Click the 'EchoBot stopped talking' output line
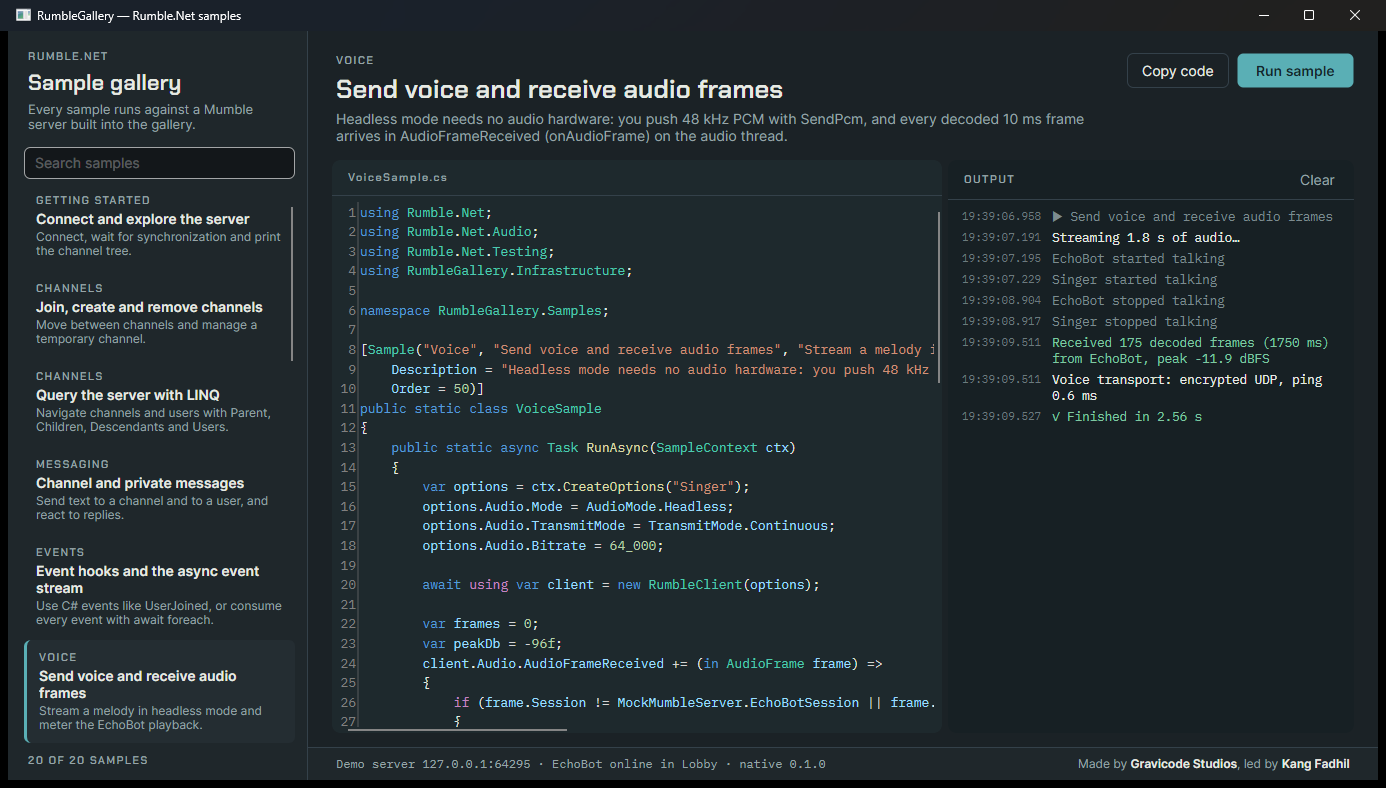The image size is (1386, 788). click(1138, 301)
